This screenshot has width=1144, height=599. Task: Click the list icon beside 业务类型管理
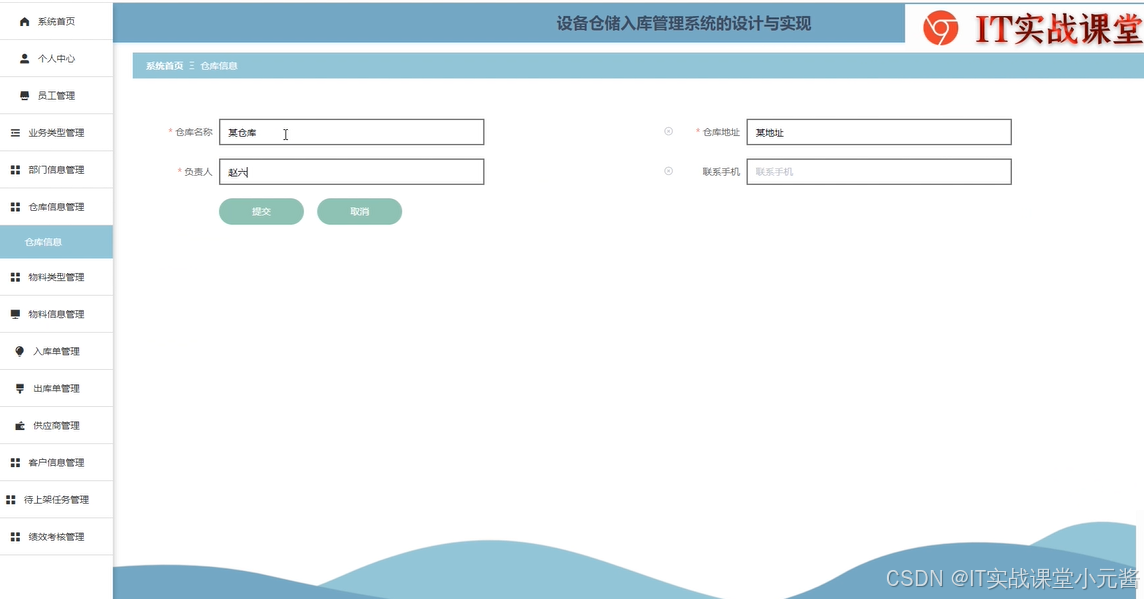tap(15, 132)
